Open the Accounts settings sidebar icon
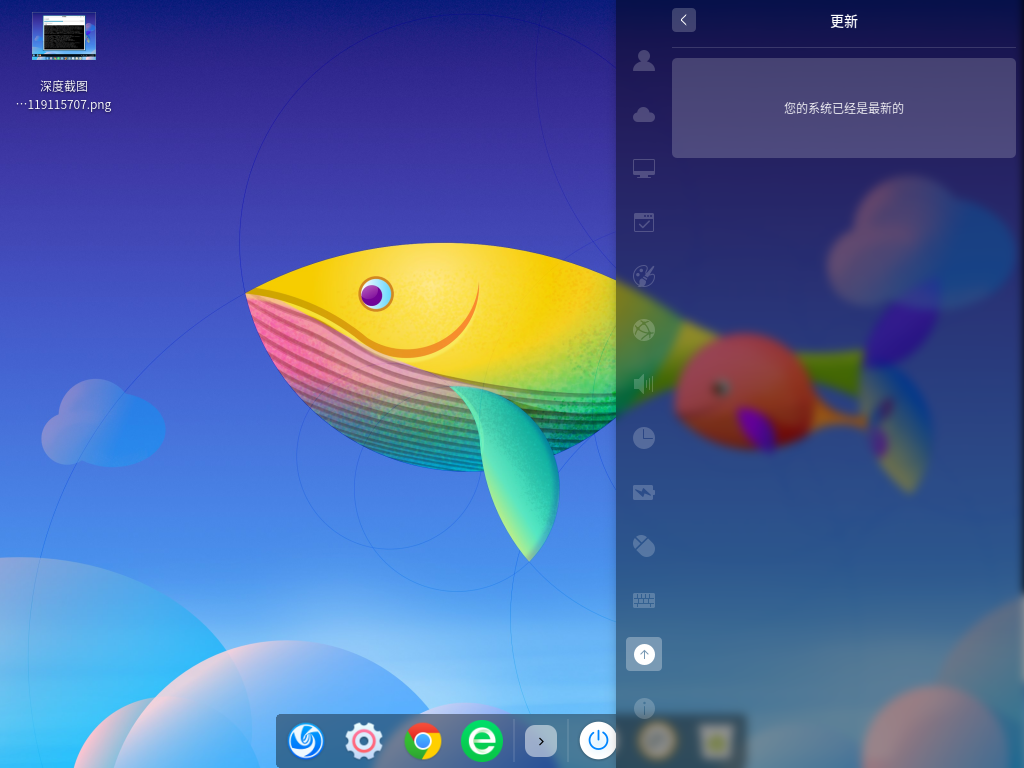 pos(643,61)
